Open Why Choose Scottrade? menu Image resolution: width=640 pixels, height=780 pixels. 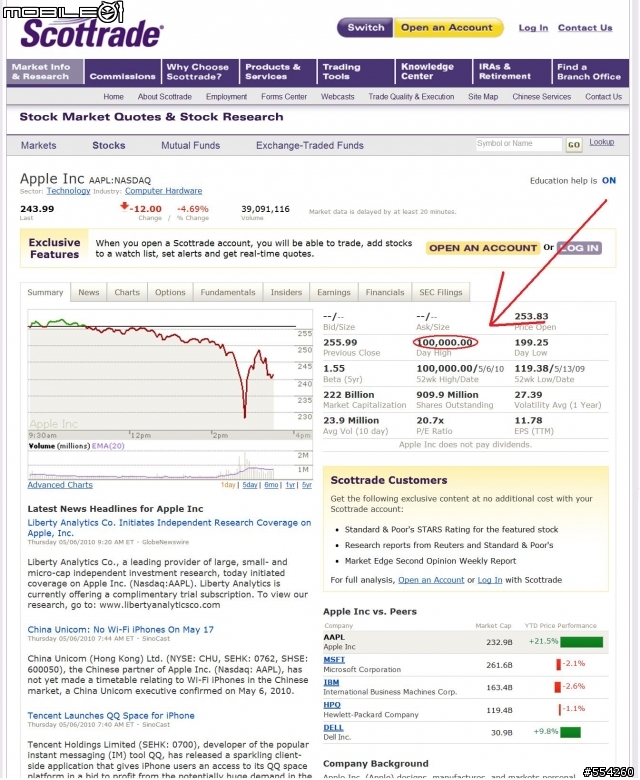(x=200, y=72)
